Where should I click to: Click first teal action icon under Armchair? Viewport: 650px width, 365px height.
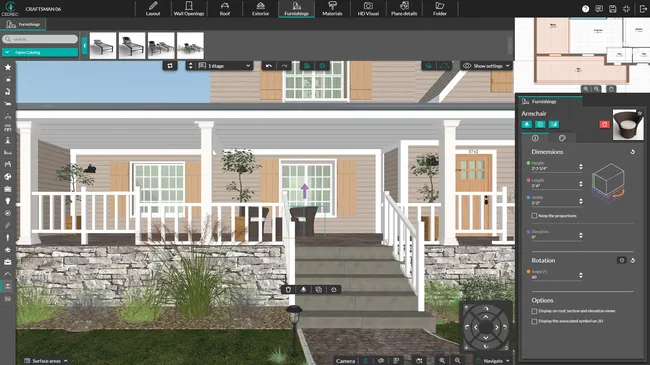pyautogui.click(x=526, y=124)
